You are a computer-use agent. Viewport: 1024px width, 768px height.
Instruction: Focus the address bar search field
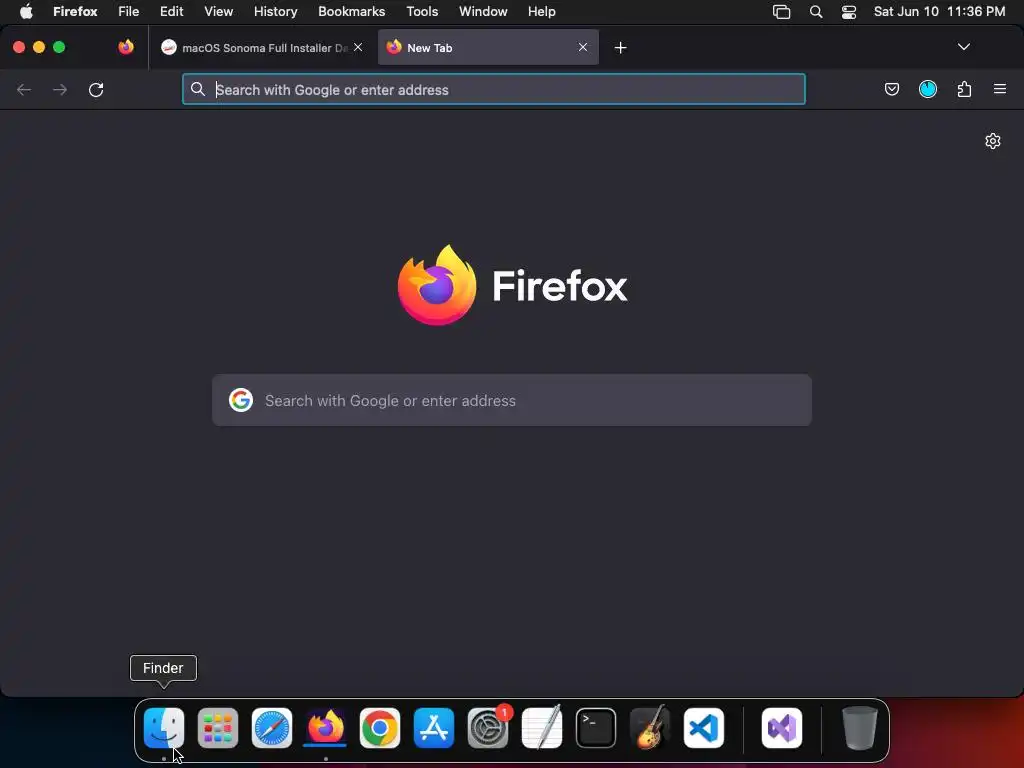[x=494, y=89]
